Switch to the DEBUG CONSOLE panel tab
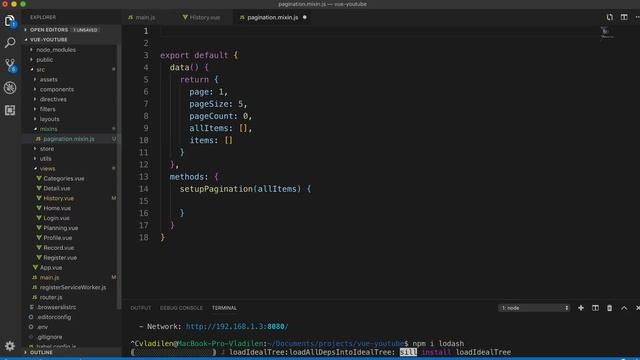640x360 pixels. tap(181, 308)
